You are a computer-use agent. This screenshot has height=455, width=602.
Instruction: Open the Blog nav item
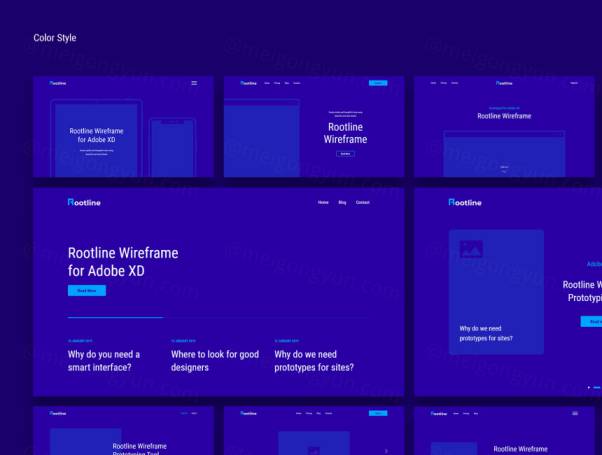click(342, 202)
